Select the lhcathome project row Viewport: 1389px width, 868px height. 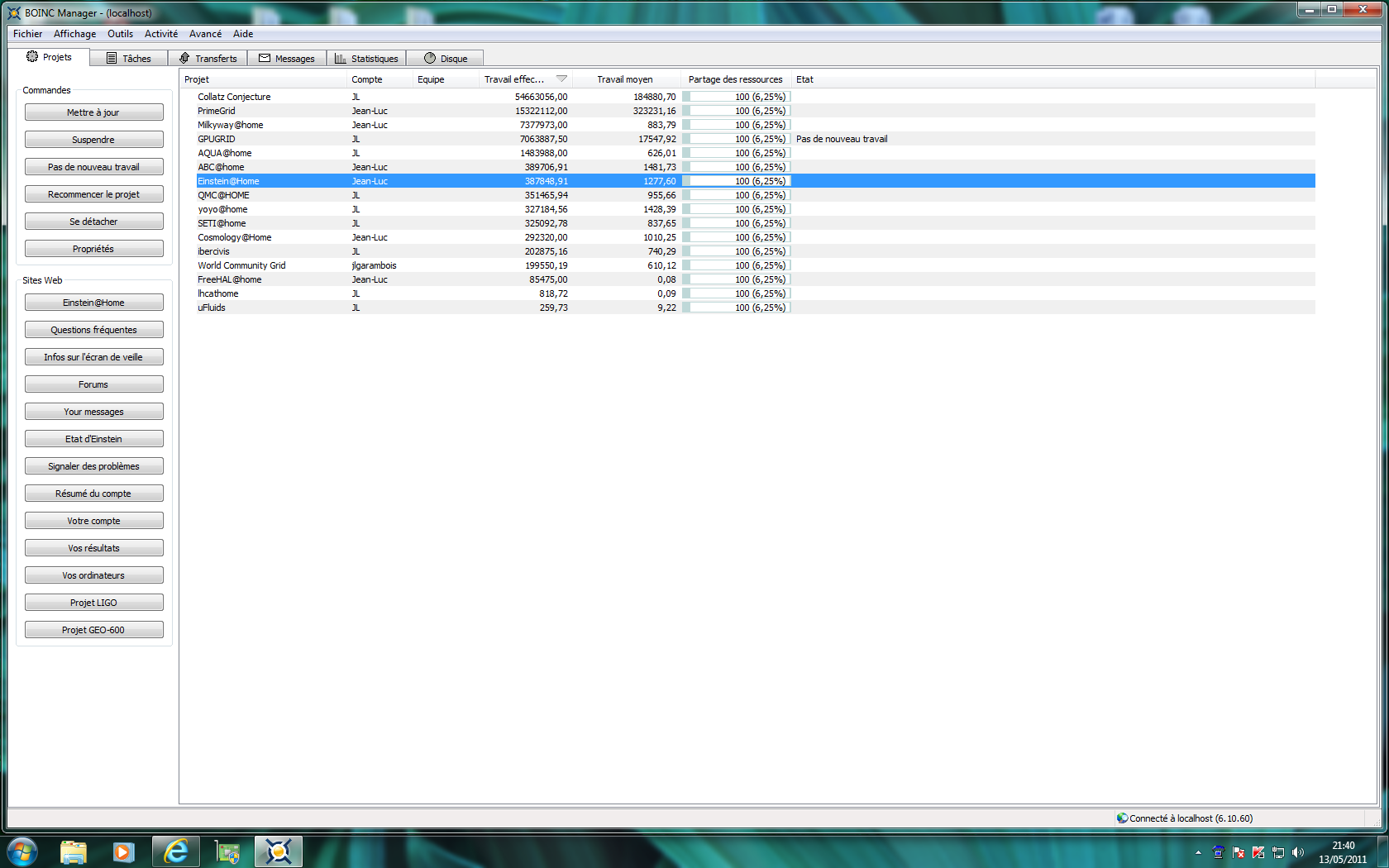pyautogui.click(x=756, y=293)
